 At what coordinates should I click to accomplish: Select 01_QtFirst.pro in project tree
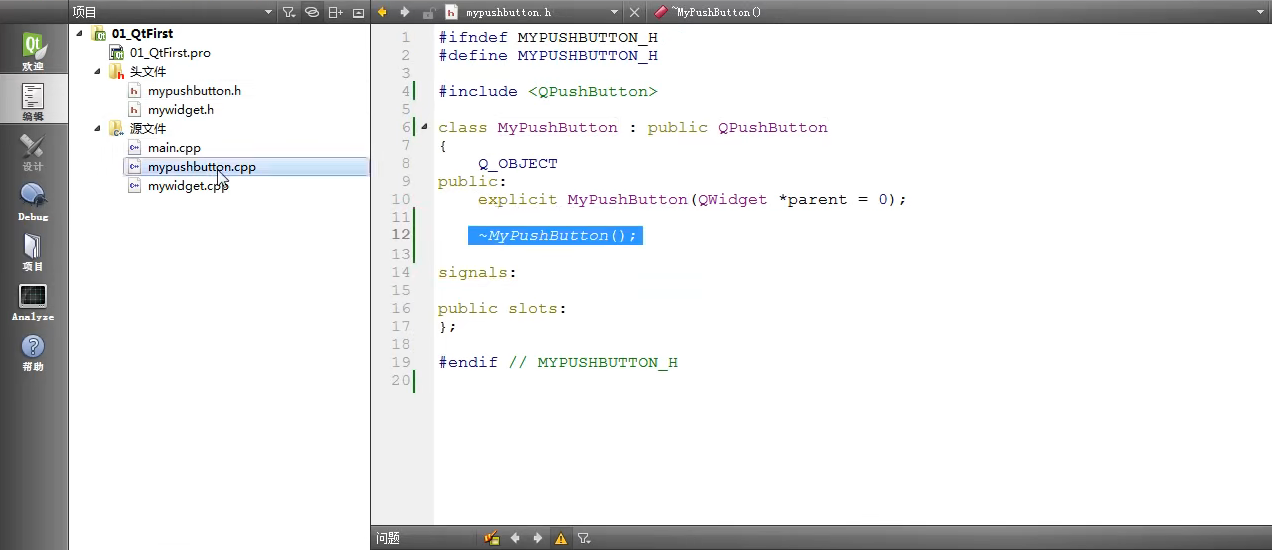point(170,52)
